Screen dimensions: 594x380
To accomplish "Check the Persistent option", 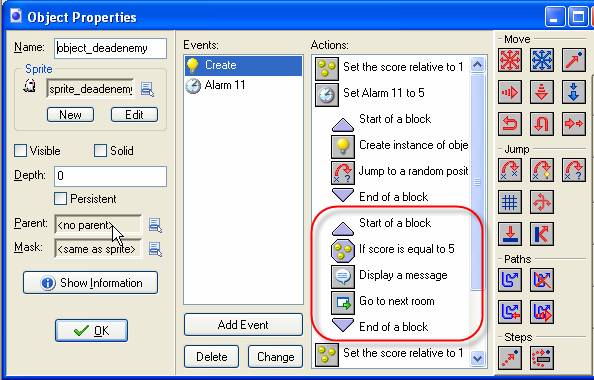I will [61, 199].
